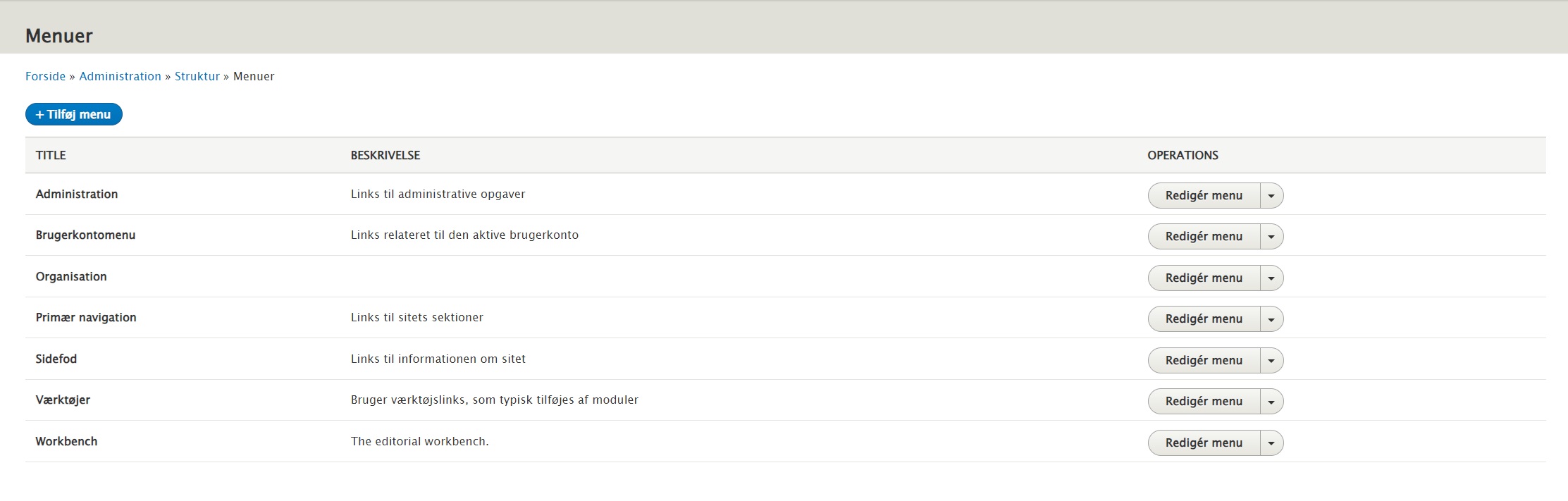Go to Administration breadcrumb link
The height and width of the screenshot is (501, 1568).
120,76
